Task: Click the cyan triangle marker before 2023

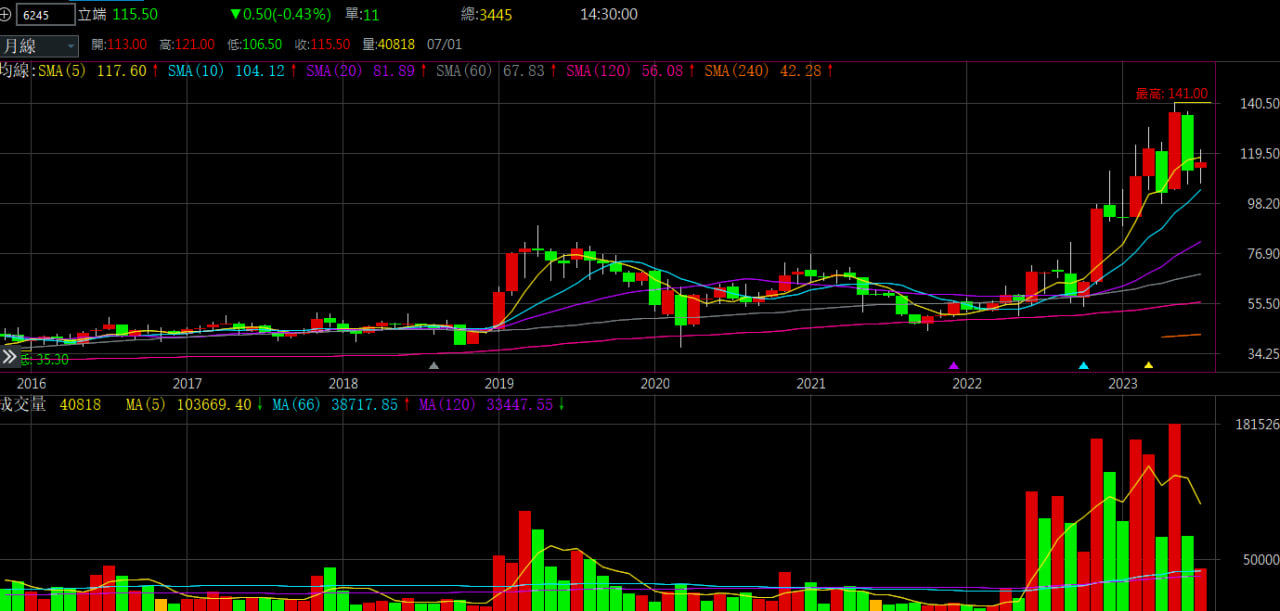Action: click(x=1083, y=366)
